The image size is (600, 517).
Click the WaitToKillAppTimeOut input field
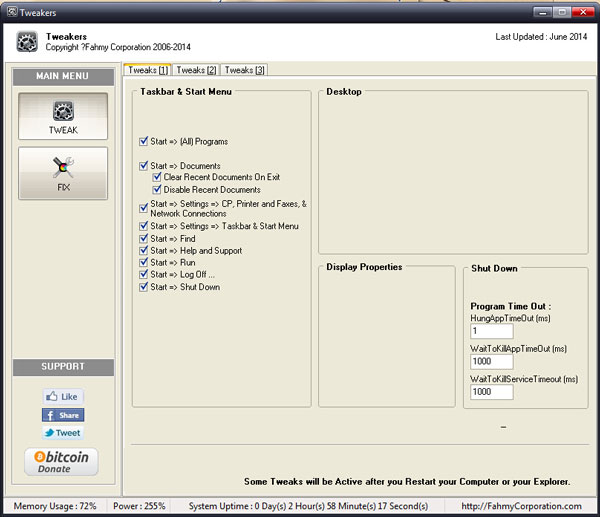click(x=491, y=362)
